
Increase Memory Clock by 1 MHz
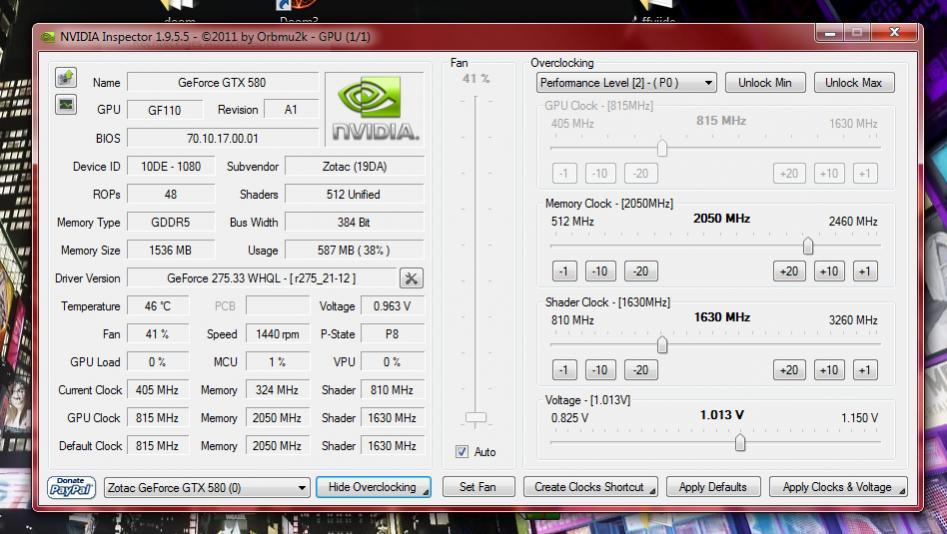point(865,271)
